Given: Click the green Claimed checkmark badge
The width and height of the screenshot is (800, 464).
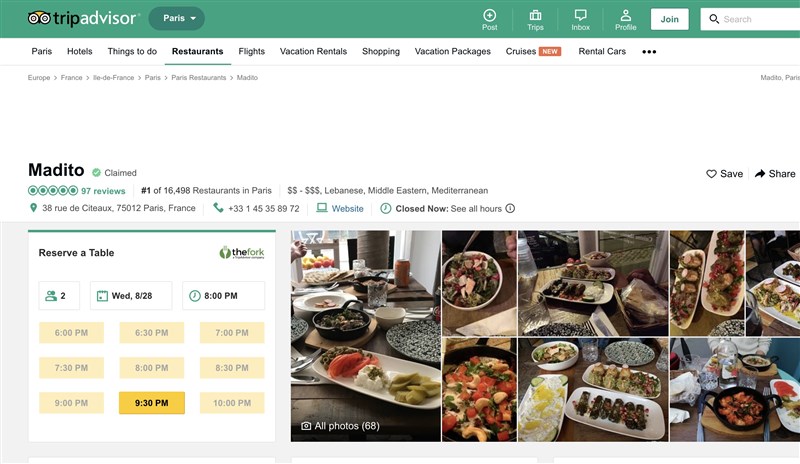Looking at the screenshot, I should (96, 173).
